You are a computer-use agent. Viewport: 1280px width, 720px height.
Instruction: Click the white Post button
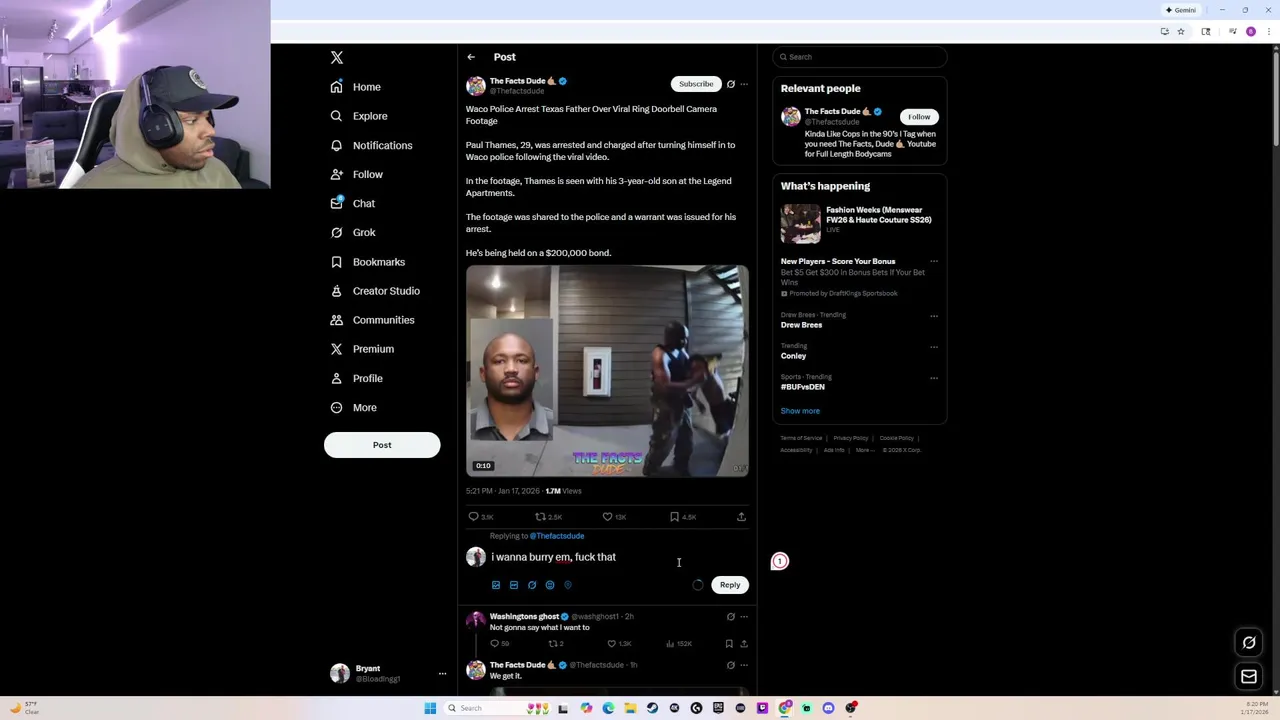[382, 445]
